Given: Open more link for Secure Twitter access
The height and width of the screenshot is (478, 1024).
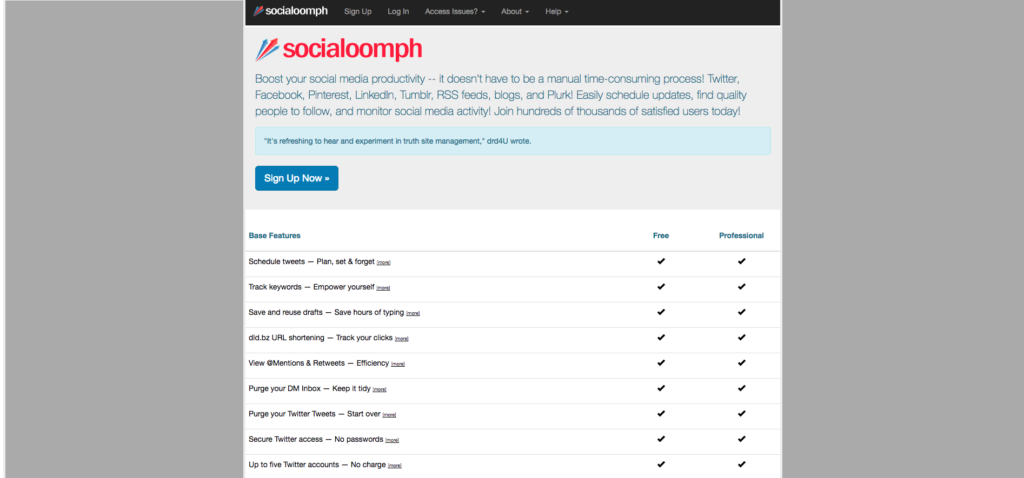Looking at the screenshot, I should click(x=392, y=441).
